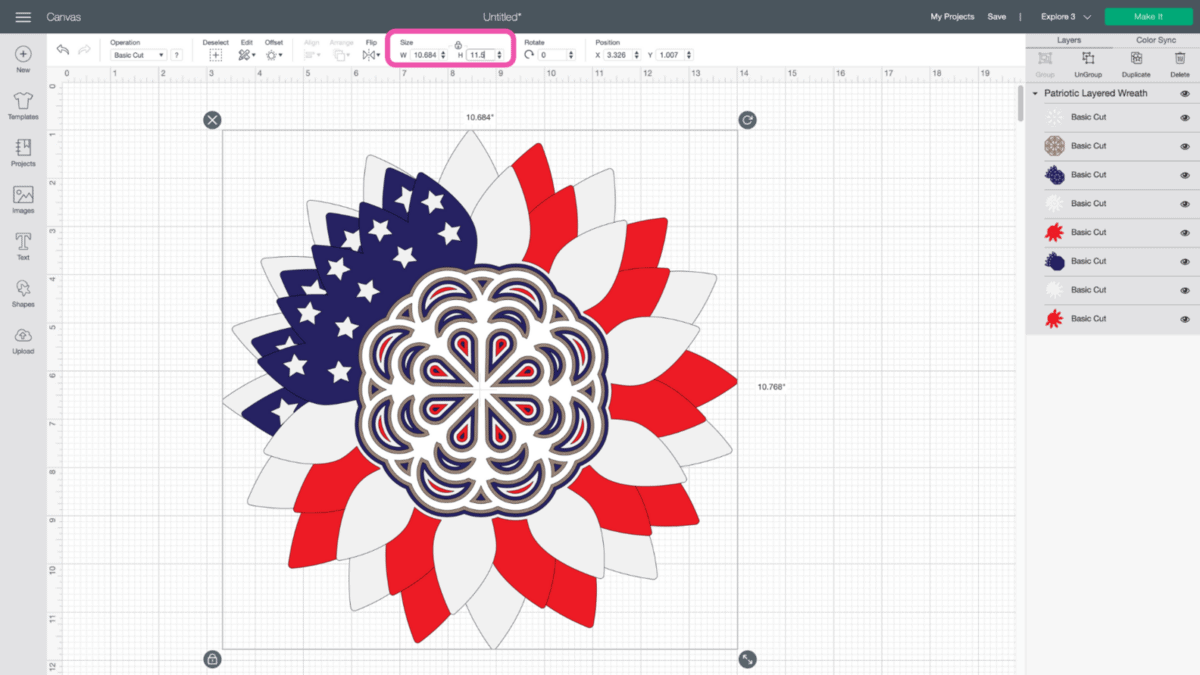Click the Duplicate icon in Layers panel
The width and height of the screenshot is (1200, 675).
coord(1136,59)
